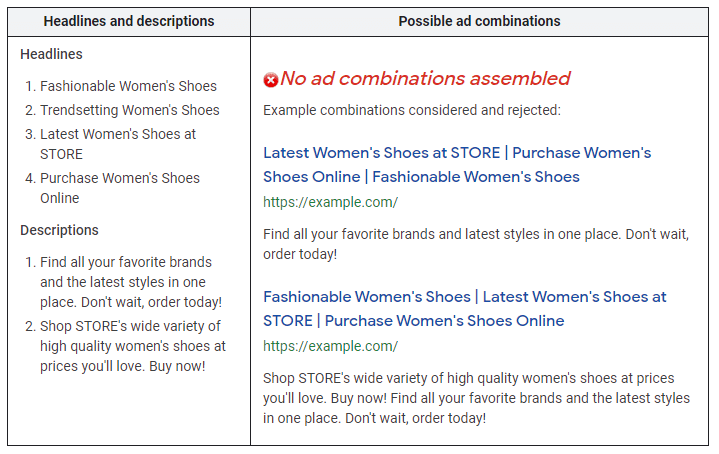Image resolution: width=719 pixels, height=454 pixels.
Task: Click Example combinations considered and rejected text
Action: coord(412,110)
